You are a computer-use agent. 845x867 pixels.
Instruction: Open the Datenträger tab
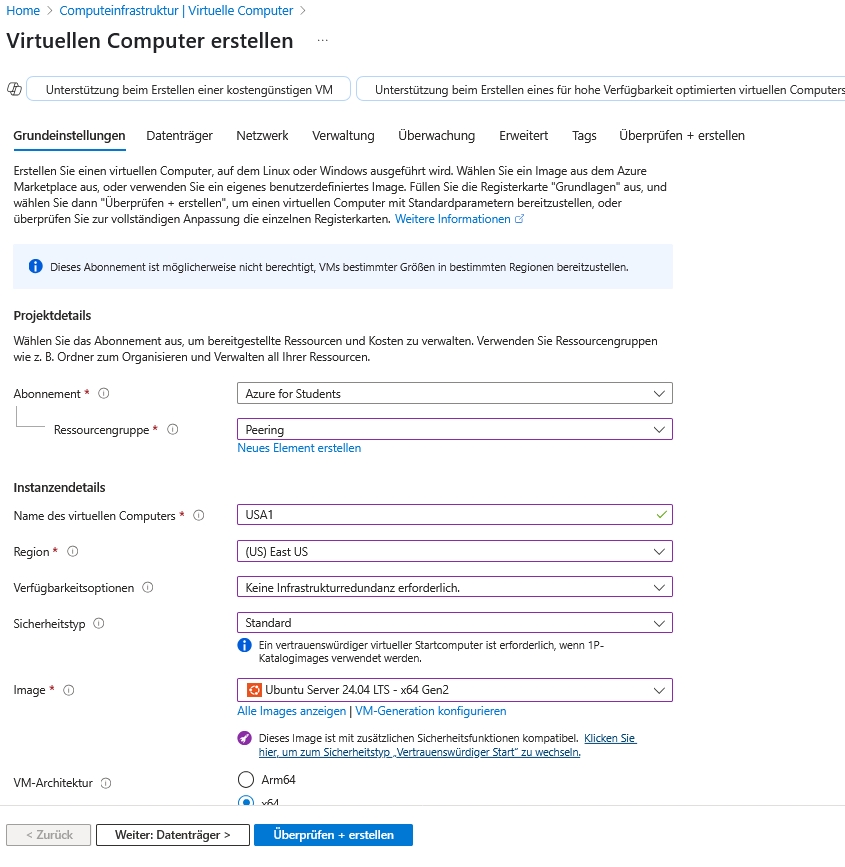click(181, 136)
